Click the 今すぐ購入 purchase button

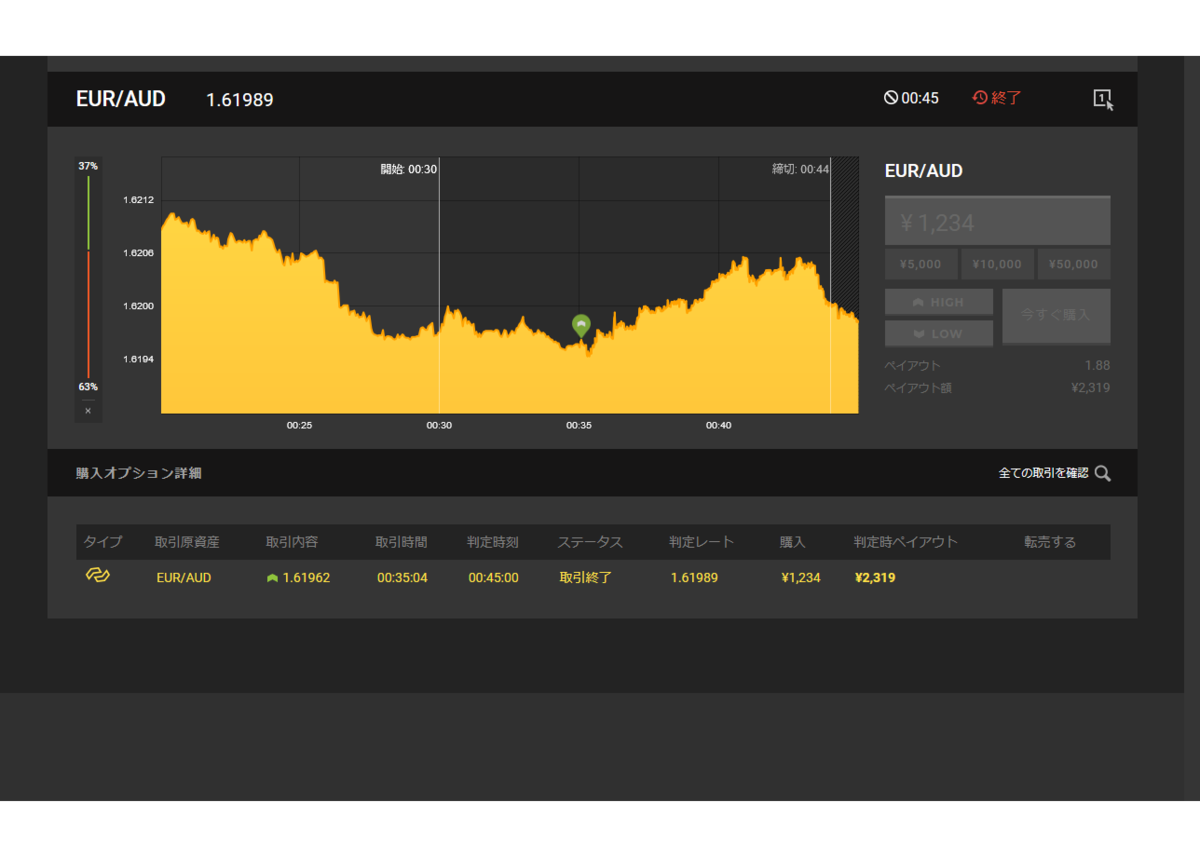click(1056, 315)
